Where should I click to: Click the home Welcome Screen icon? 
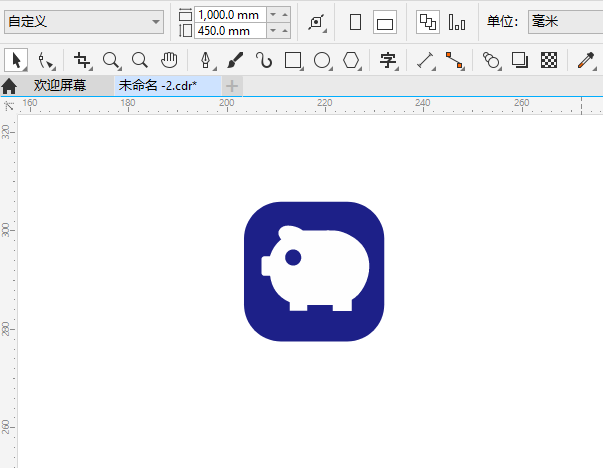pos(9,86)
